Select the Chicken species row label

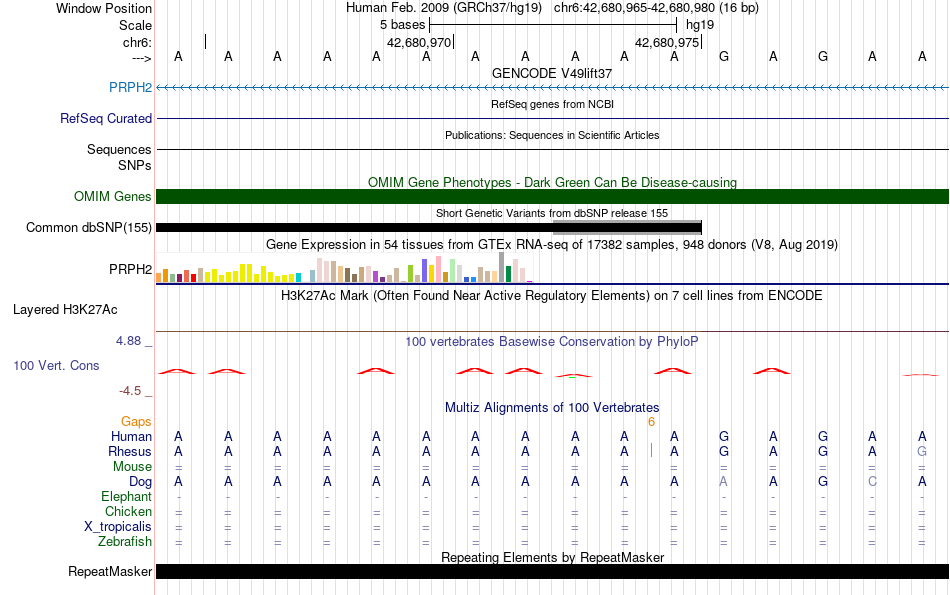pos(128,511)
